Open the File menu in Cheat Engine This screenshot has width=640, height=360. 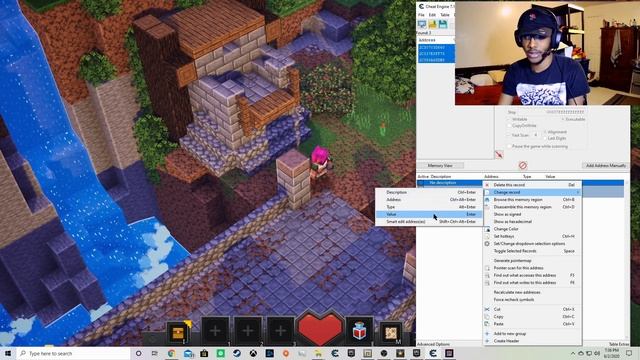(x=421, y=15)
